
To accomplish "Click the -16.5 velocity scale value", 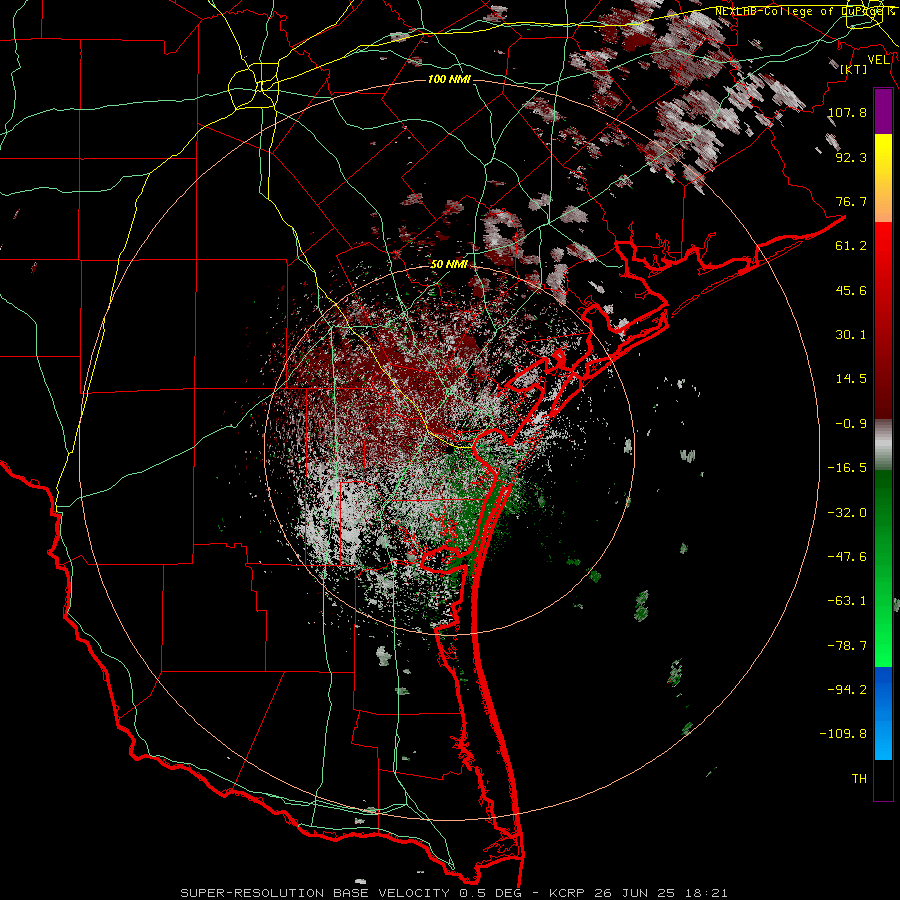I will [847, 468].
